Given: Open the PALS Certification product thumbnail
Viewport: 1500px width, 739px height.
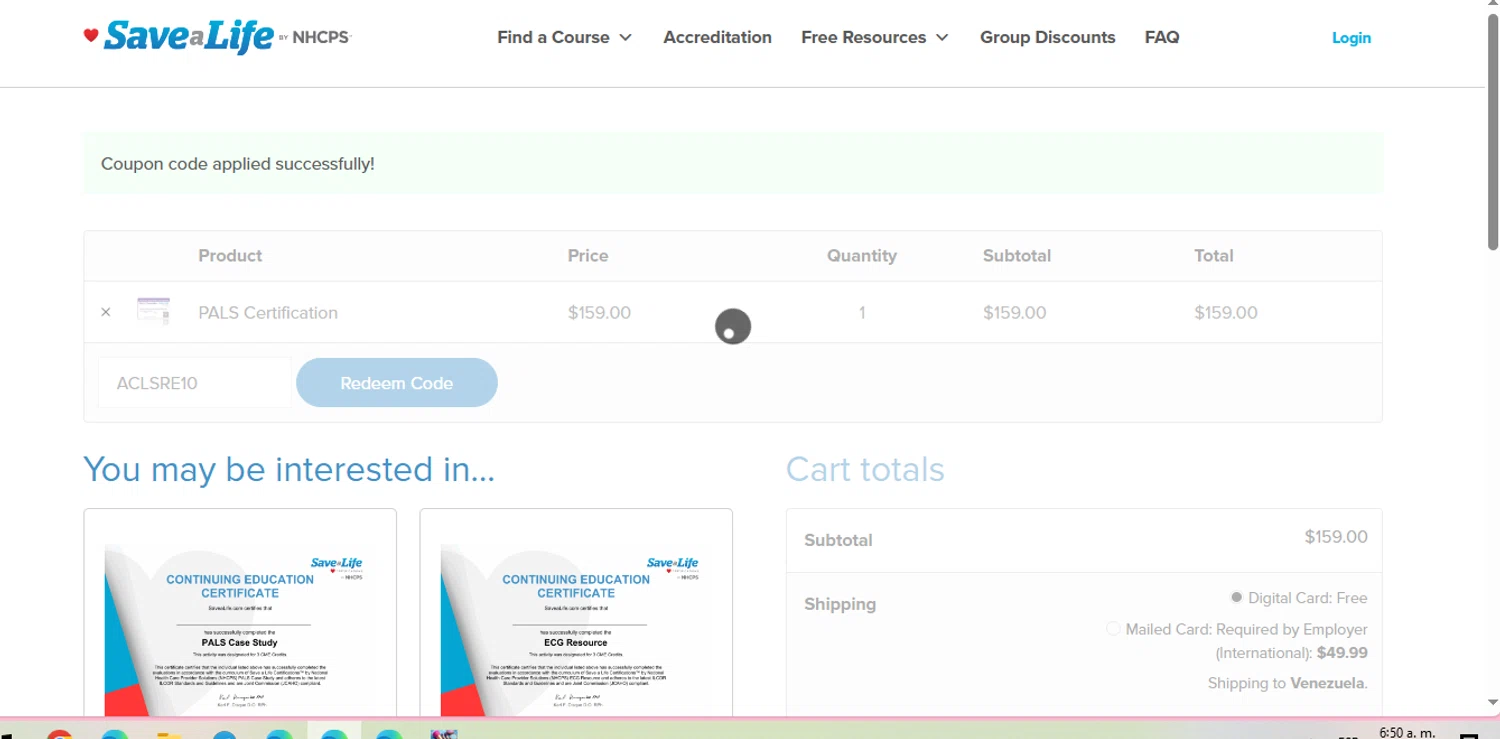Looking at the screenshot, I should coord(153,311).
